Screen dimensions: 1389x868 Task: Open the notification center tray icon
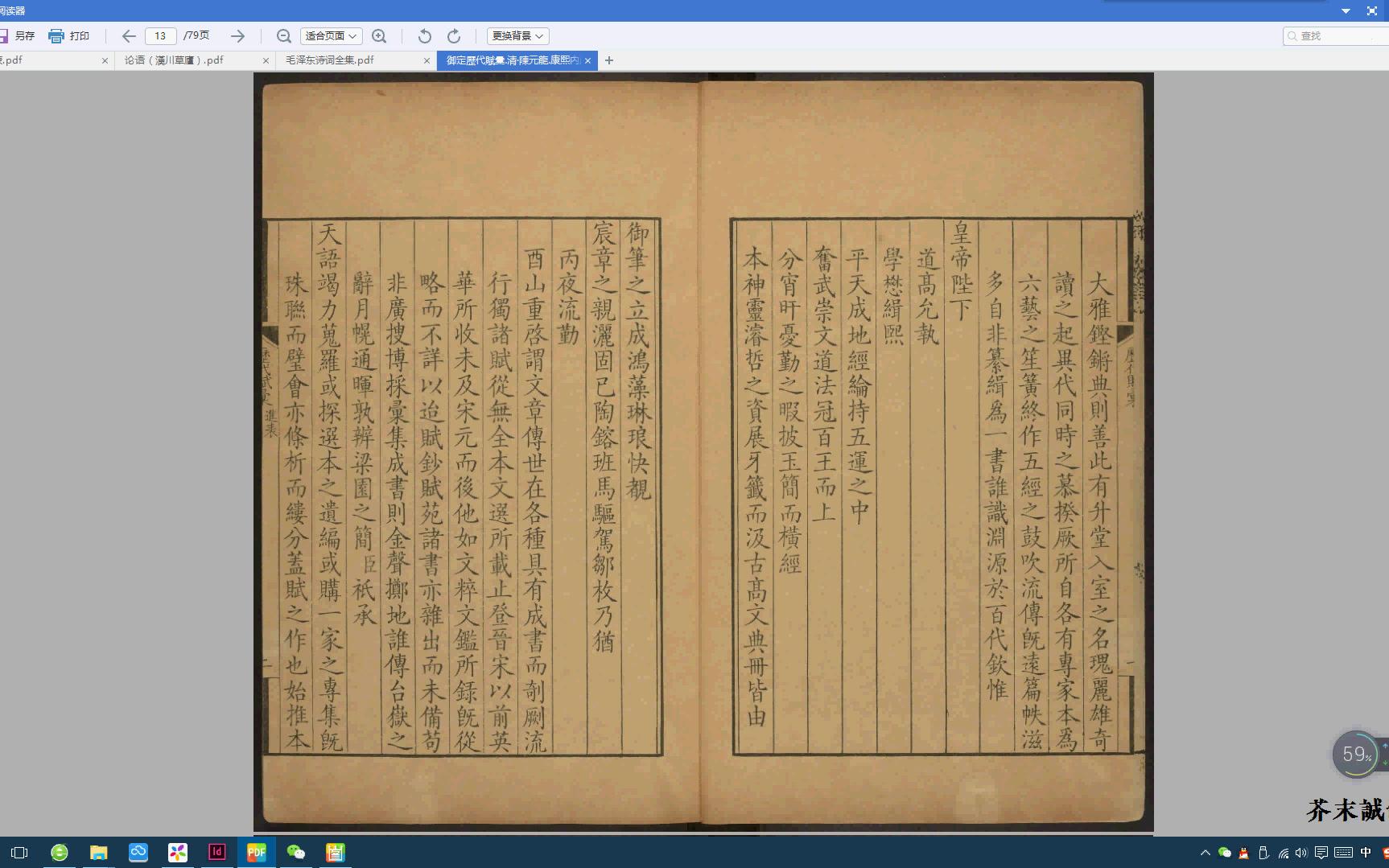[1321, 853]
